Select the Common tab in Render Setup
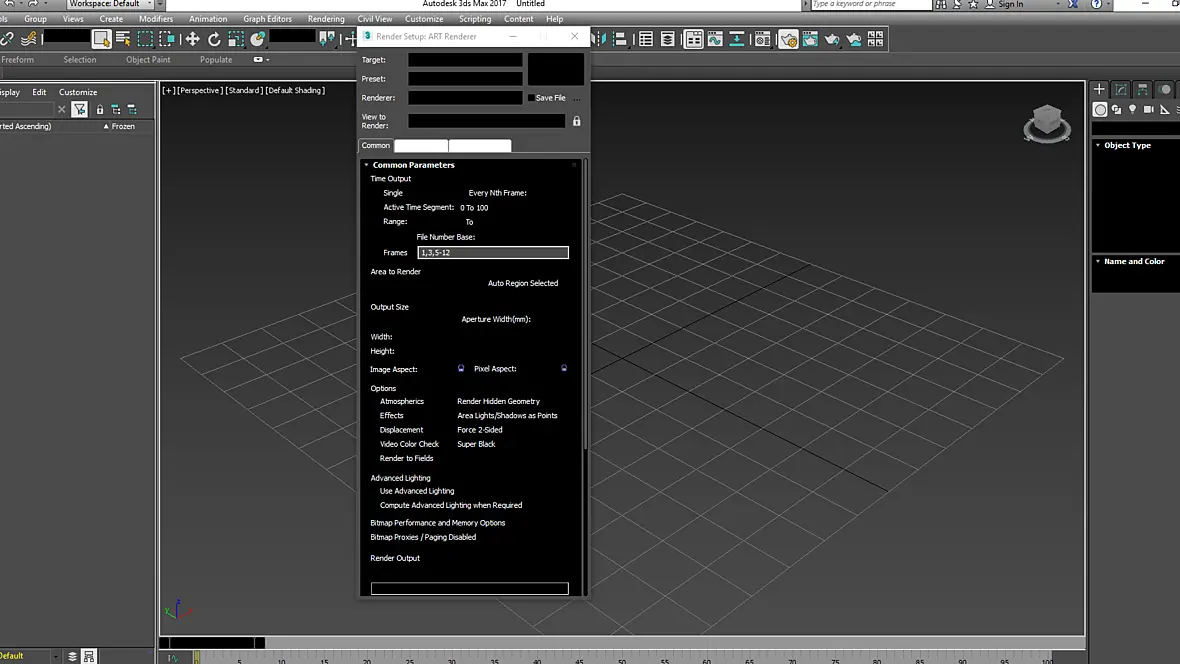 (x=376, y=145)
